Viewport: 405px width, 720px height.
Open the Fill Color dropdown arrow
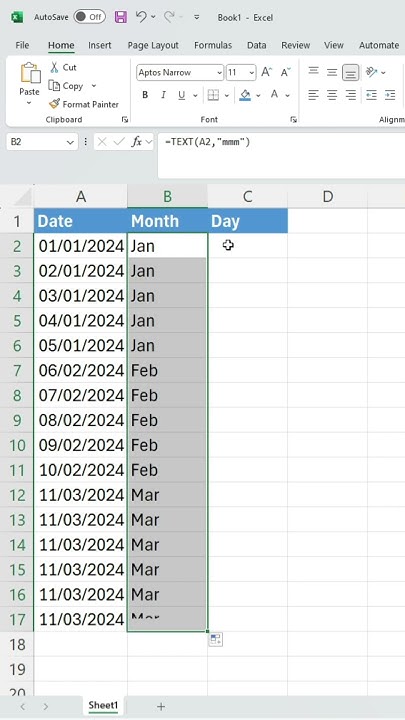coord(258,96)
